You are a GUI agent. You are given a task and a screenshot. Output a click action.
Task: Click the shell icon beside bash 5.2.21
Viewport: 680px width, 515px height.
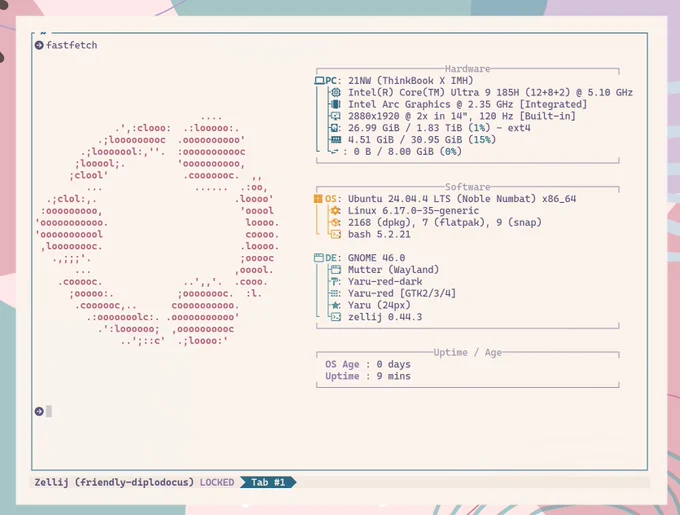pos(336,234)
